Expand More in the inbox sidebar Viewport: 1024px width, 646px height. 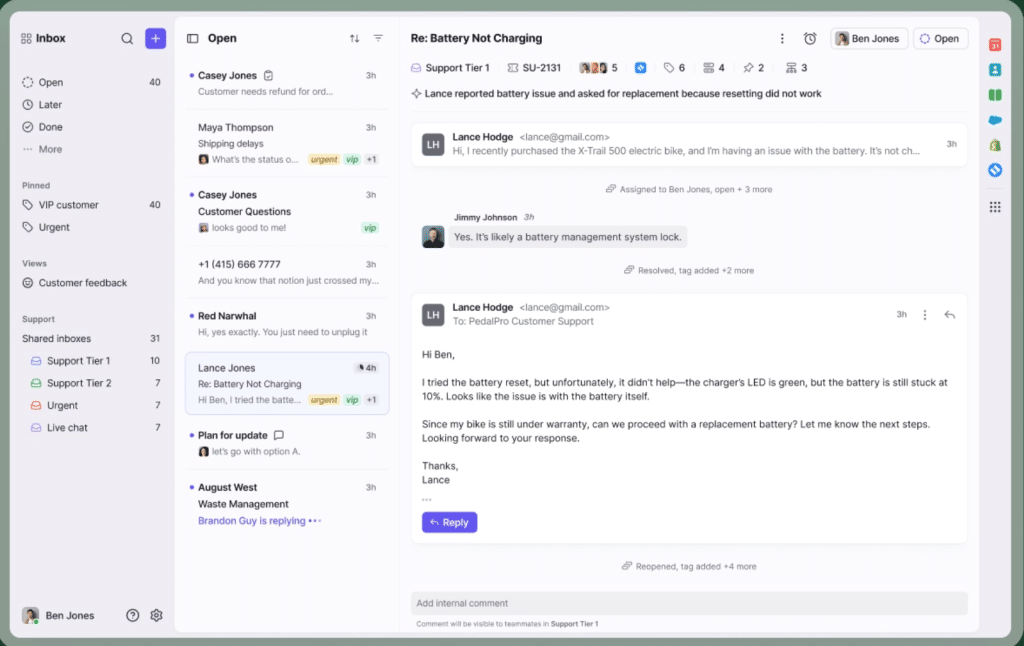[x=42, y=150]
